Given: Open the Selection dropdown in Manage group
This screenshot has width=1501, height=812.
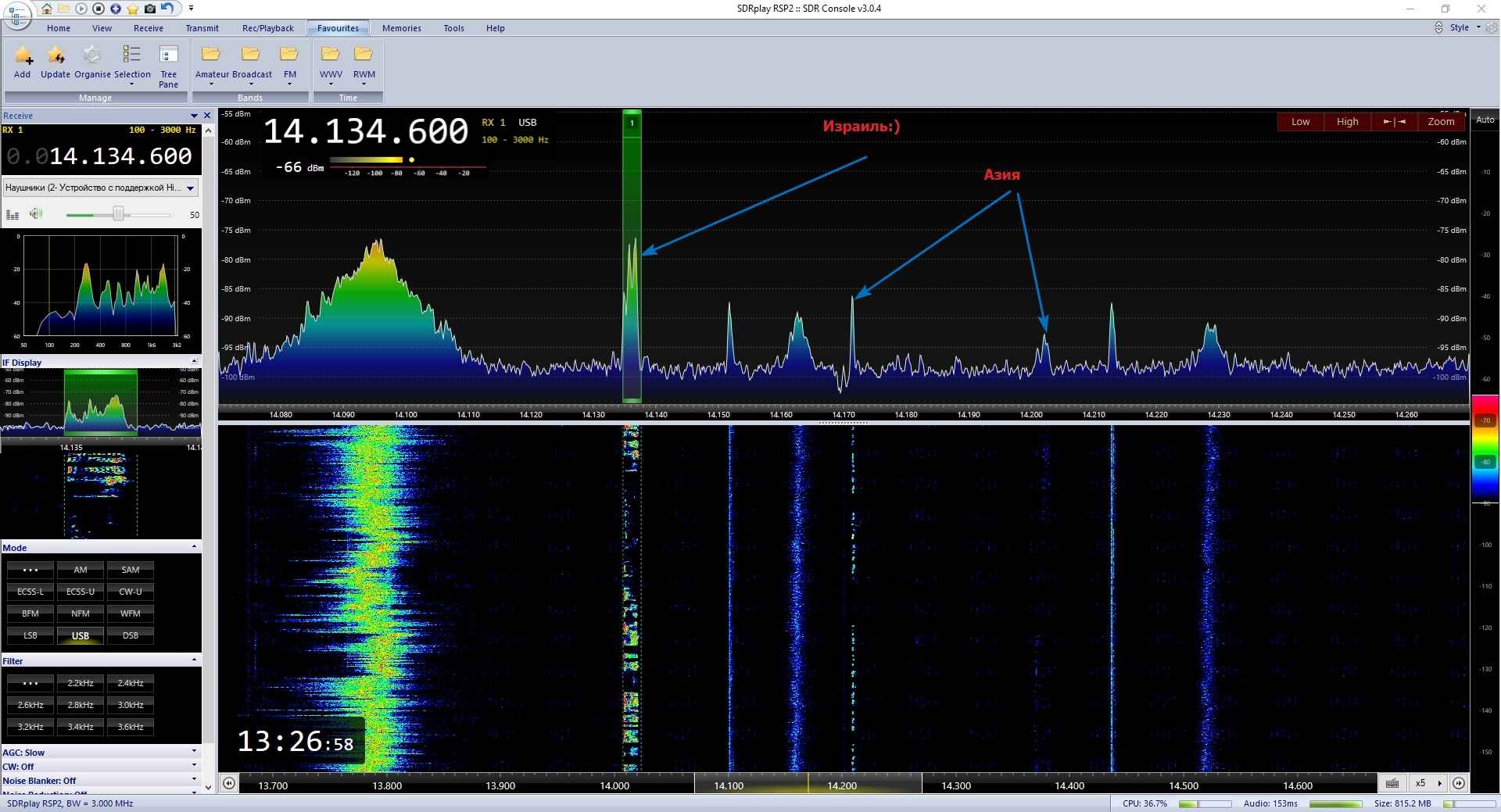Looking at the screenshot, I should coord(132,66).
